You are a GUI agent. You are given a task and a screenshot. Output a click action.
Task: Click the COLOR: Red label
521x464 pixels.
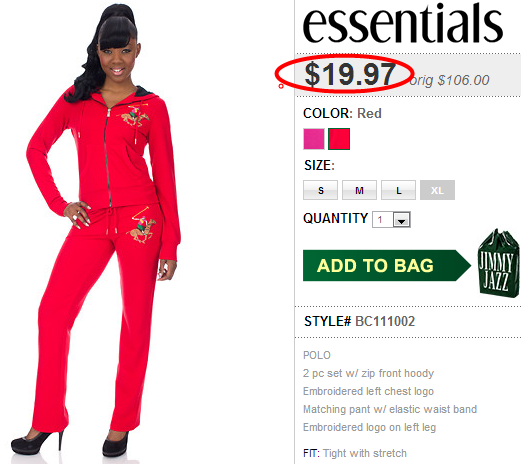(x=342, y=113)
